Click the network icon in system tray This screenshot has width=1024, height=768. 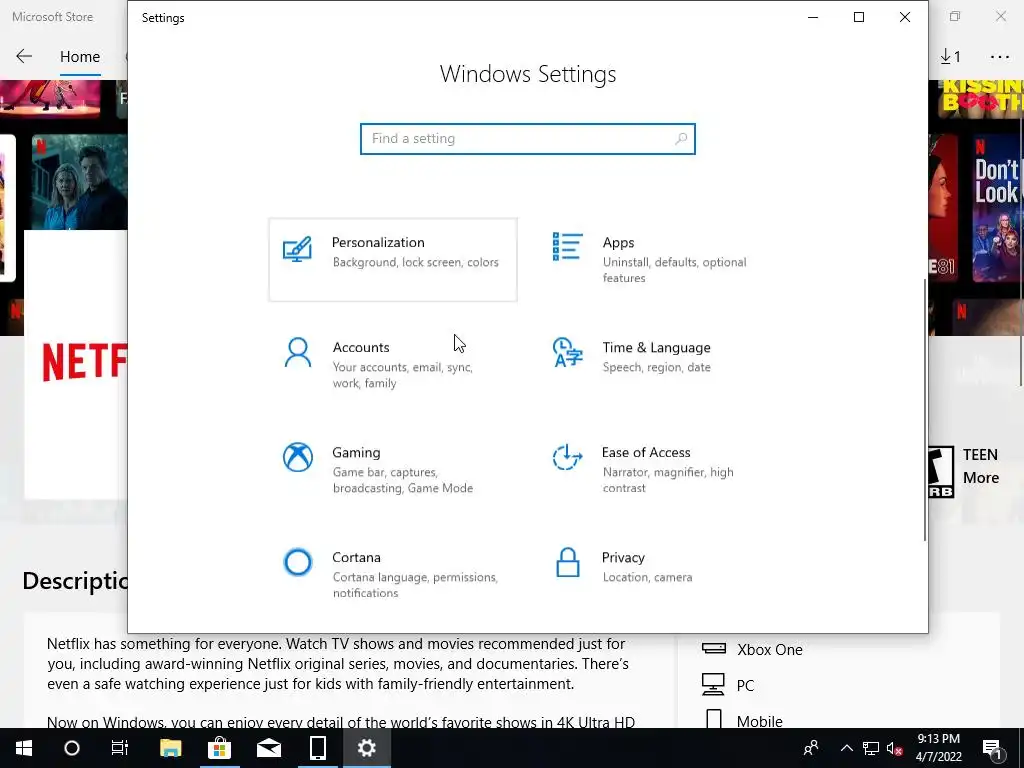pyautogui.click(x=871, y=748)
